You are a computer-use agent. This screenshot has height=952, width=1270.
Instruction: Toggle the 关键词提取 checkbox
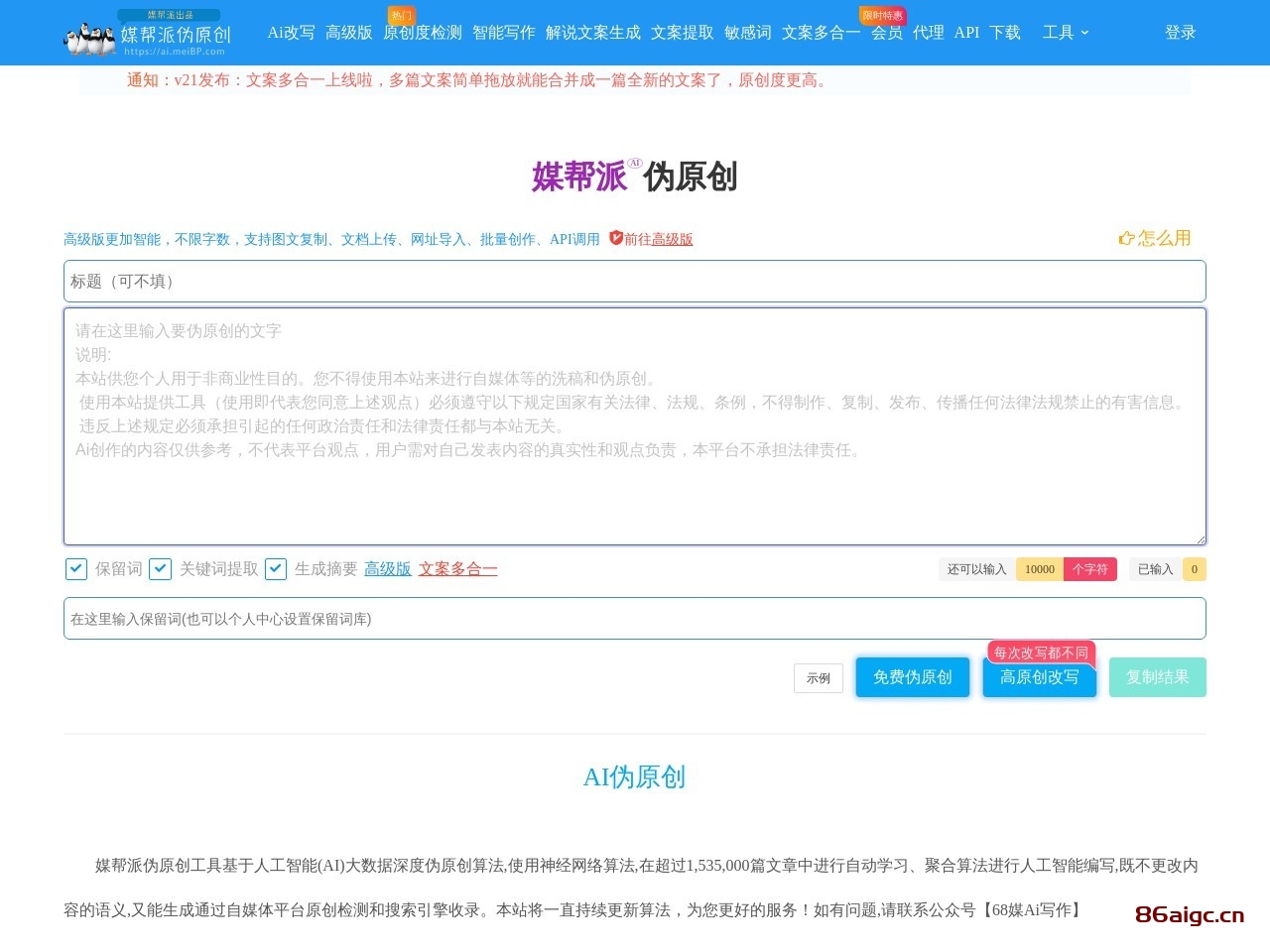click(161, 569)
